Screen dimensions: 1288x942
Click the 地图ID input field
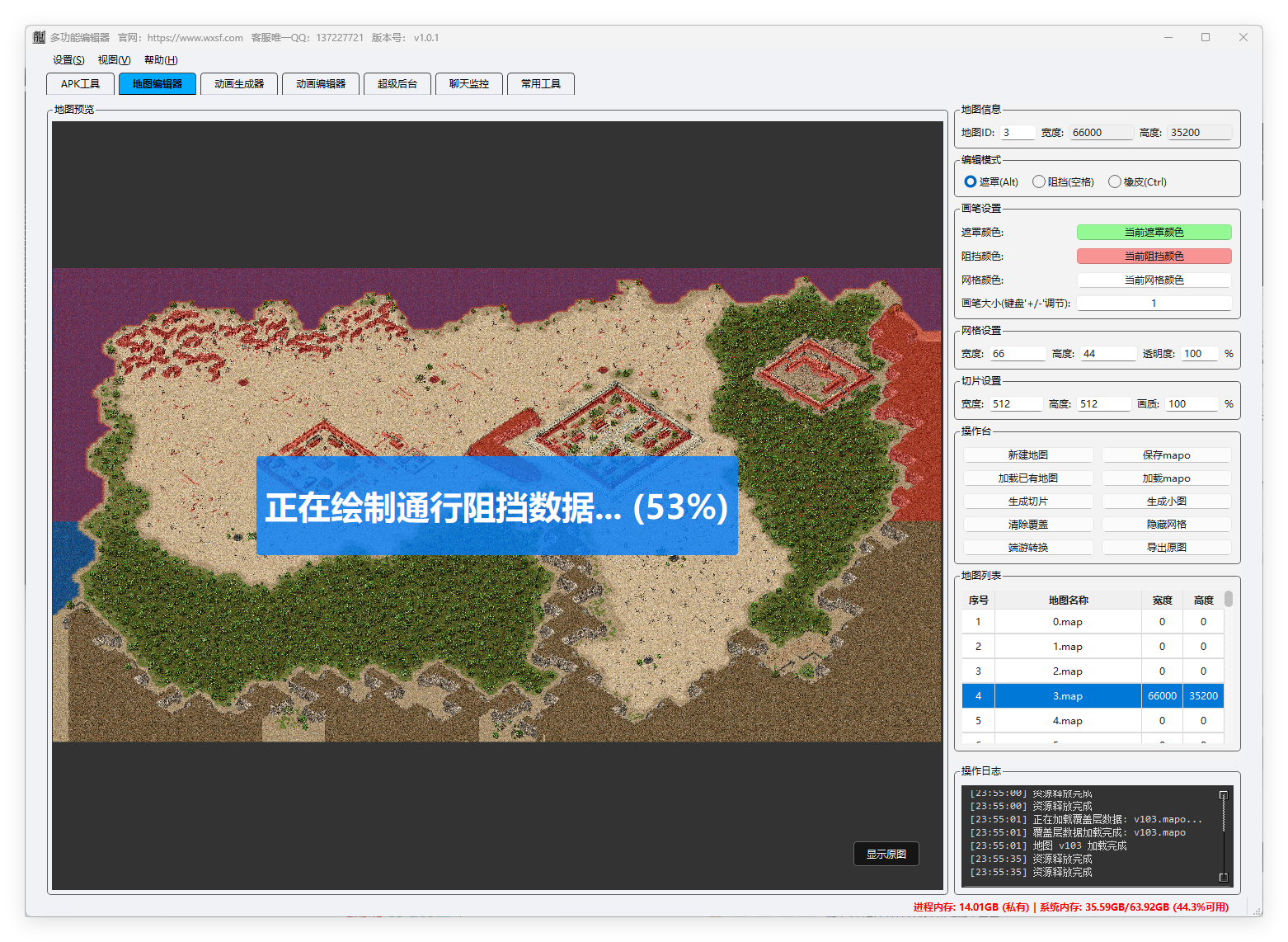tap(1018, 133)
